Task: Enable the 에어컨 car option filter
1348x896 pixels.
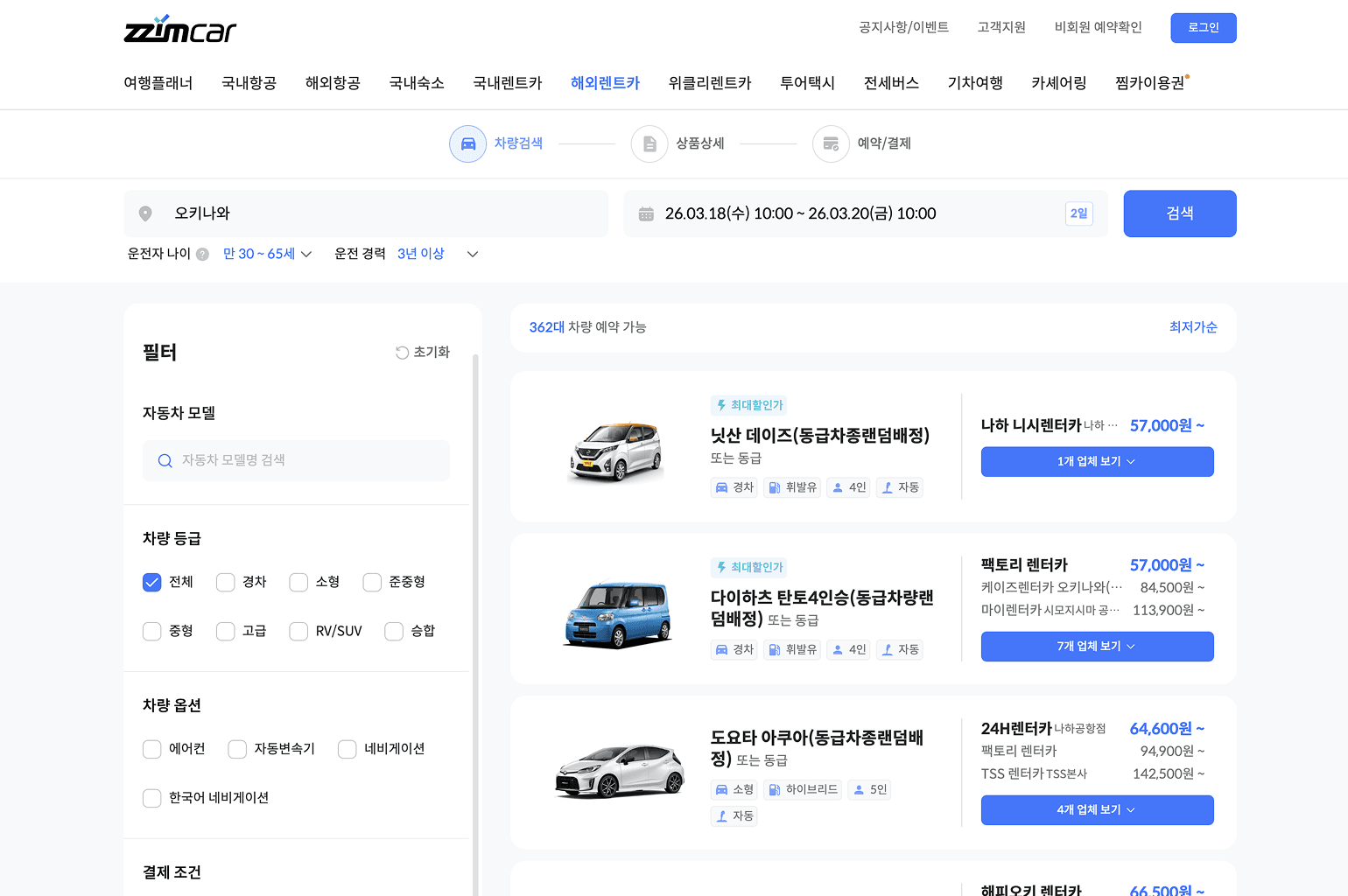Action: pyautogui.click(x=151, y=749)
